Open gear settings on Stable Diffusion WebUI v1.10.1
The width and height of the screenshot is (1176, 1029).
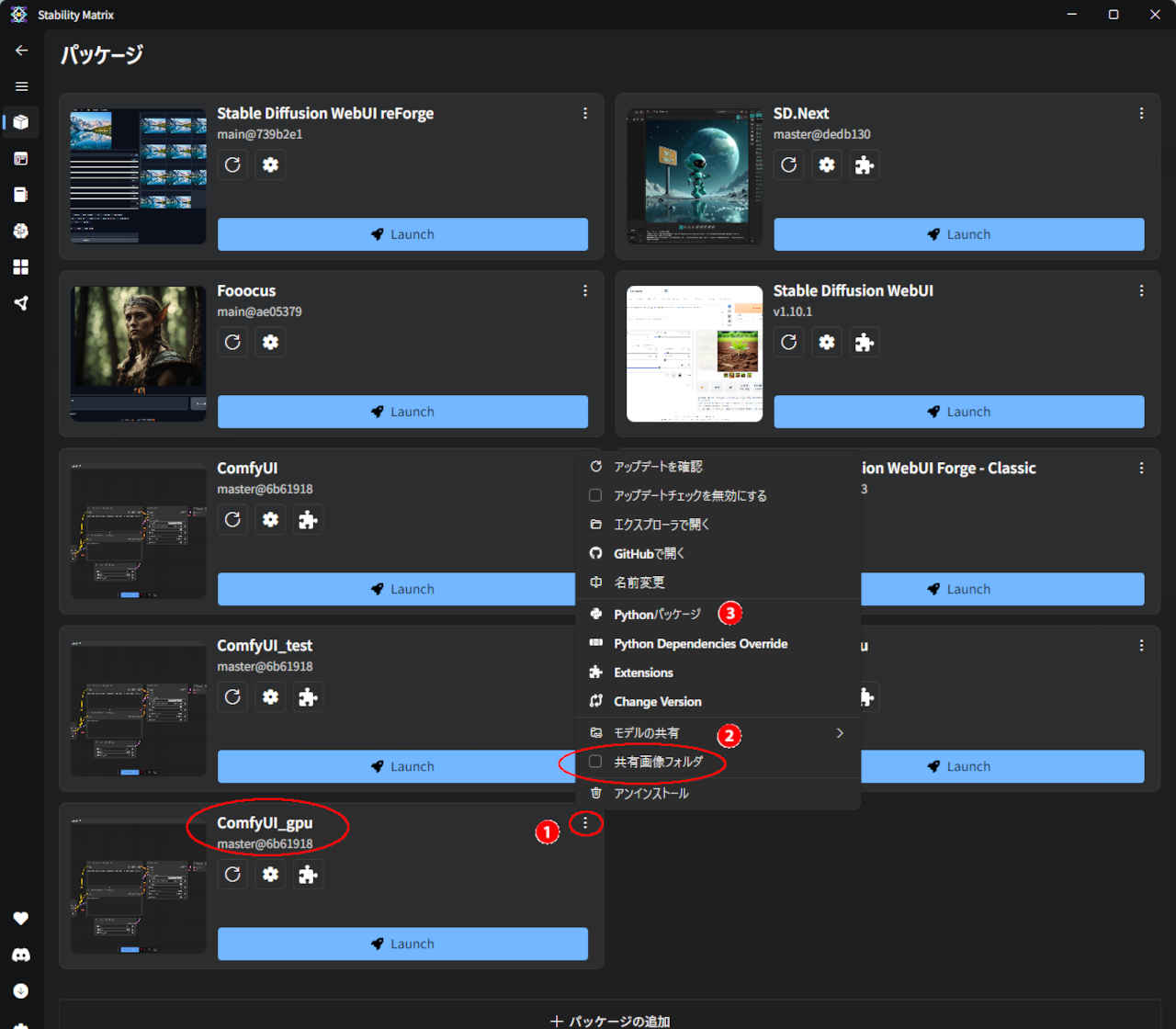click(827, 342)
